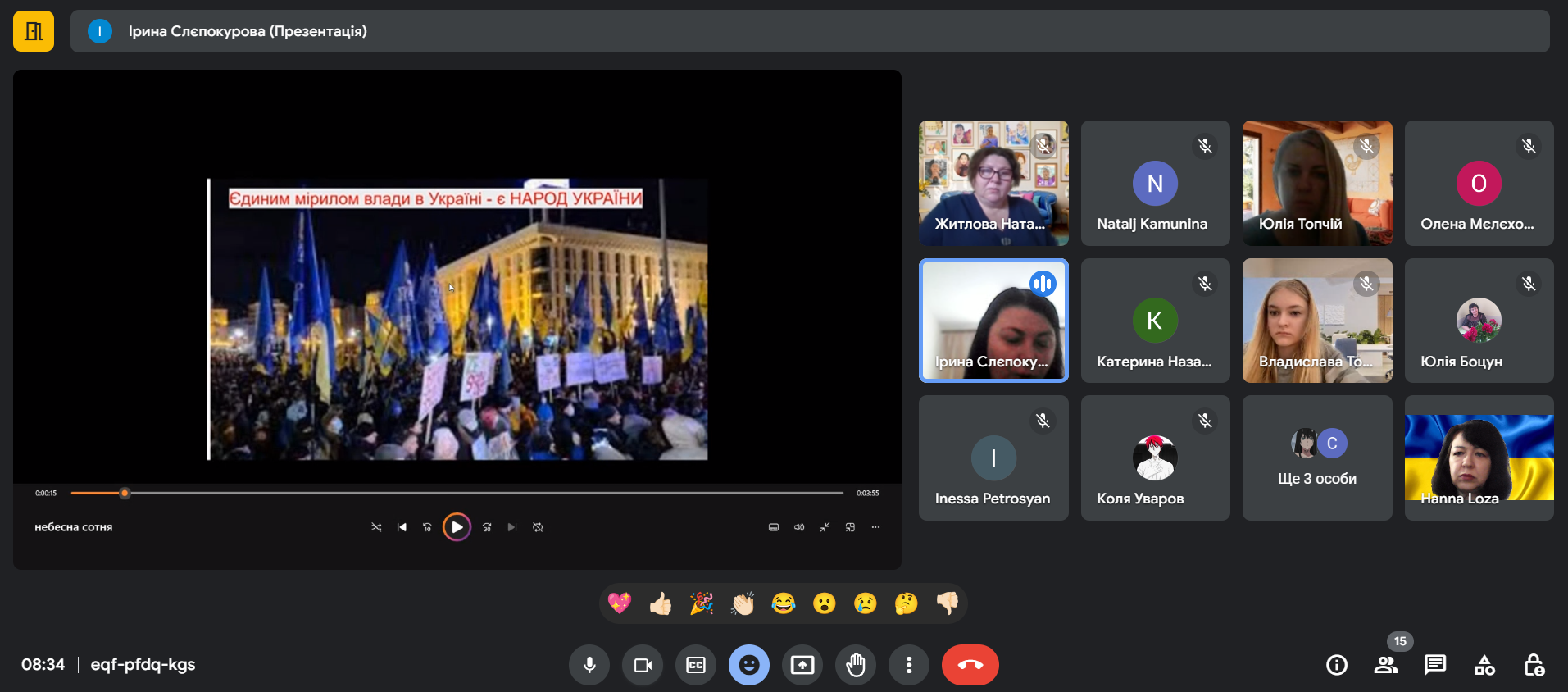1568x692 pixels.
Task: Open more options three-dot menu
Action: click(x=909, y=665)
